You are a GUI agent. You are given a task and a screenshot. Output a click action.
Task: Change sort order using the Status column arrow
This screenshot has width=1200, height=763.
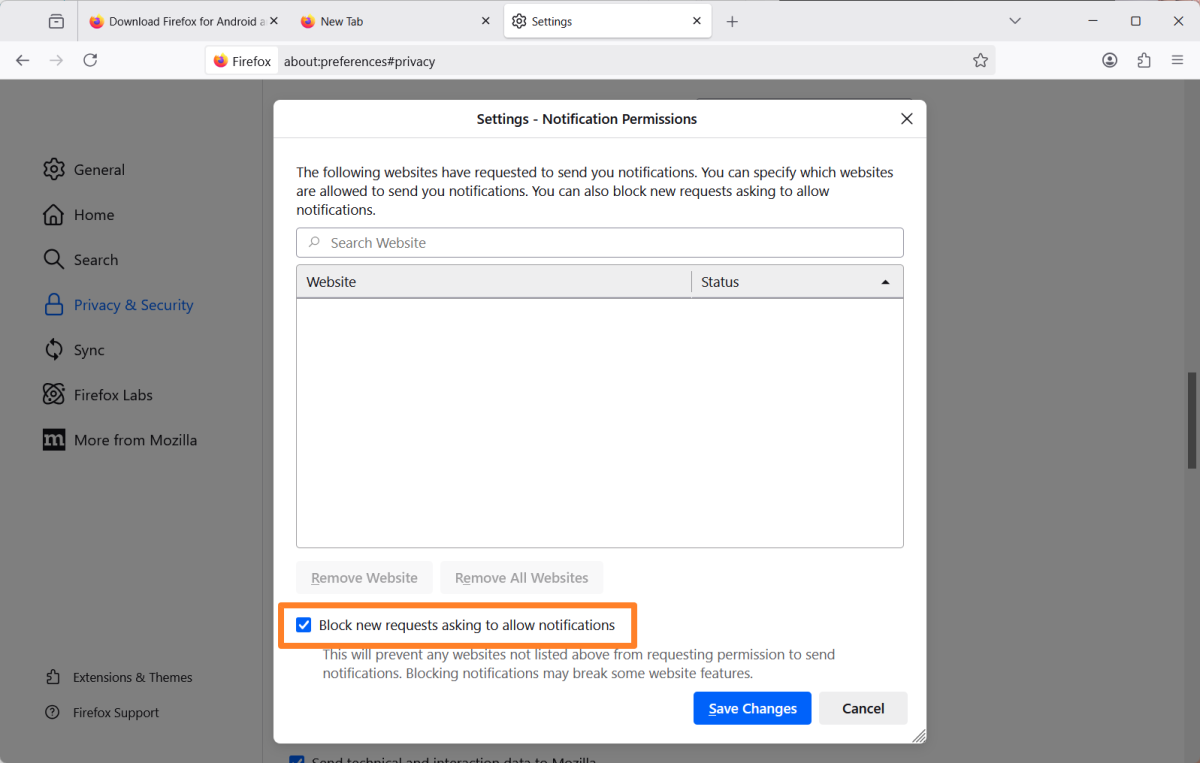pyautogui.click(x=885, y=281)
